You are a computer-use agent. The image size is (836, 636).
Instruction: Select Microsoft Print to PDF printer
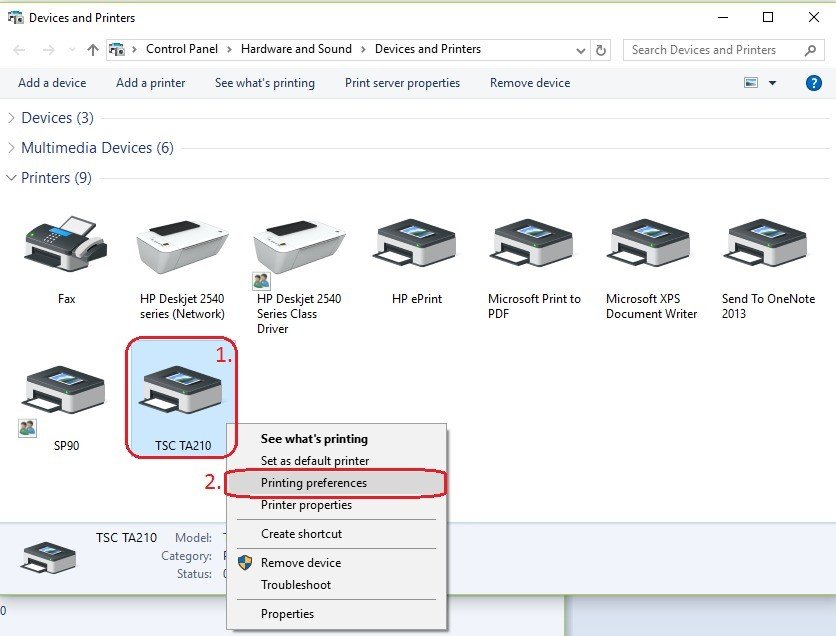pos(534,243)
